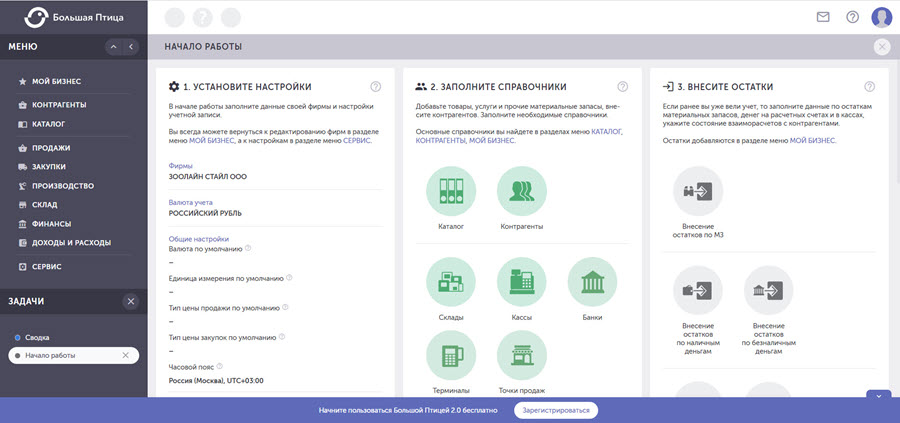
Task: Click the Зарегистрироваться button
Action: (557, 410)
